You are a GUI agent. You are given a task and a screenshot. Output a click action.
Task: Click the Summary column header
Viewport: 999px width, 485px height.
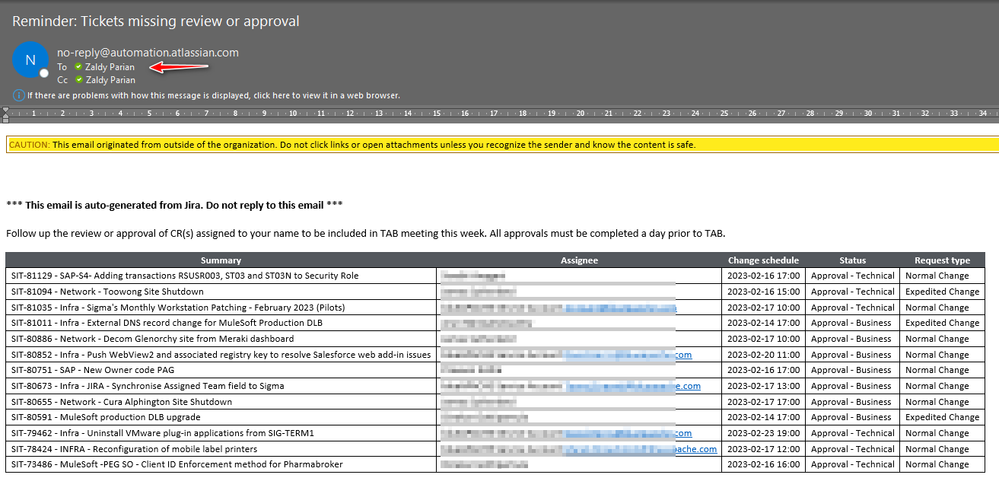(221, 260)
